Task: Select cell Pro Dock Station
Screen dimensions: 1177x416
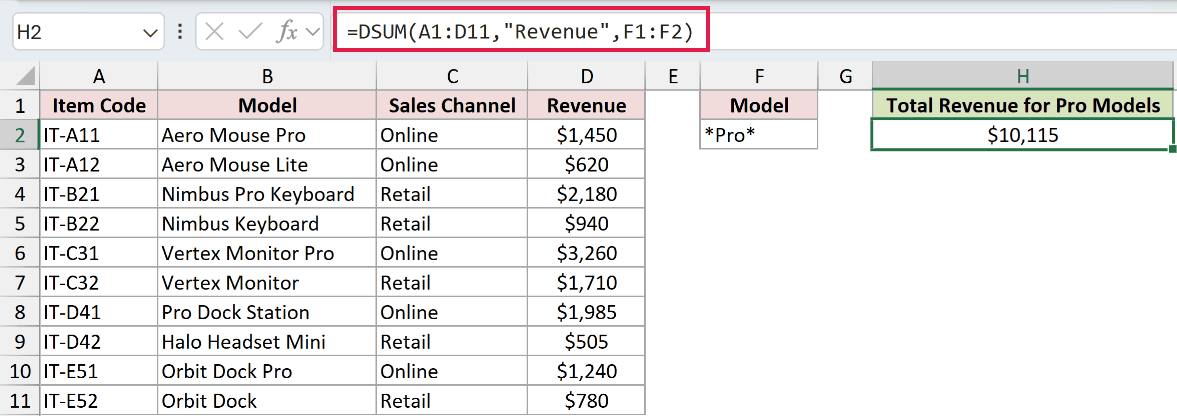Action: pyautogui.click(x=267, y=312)
